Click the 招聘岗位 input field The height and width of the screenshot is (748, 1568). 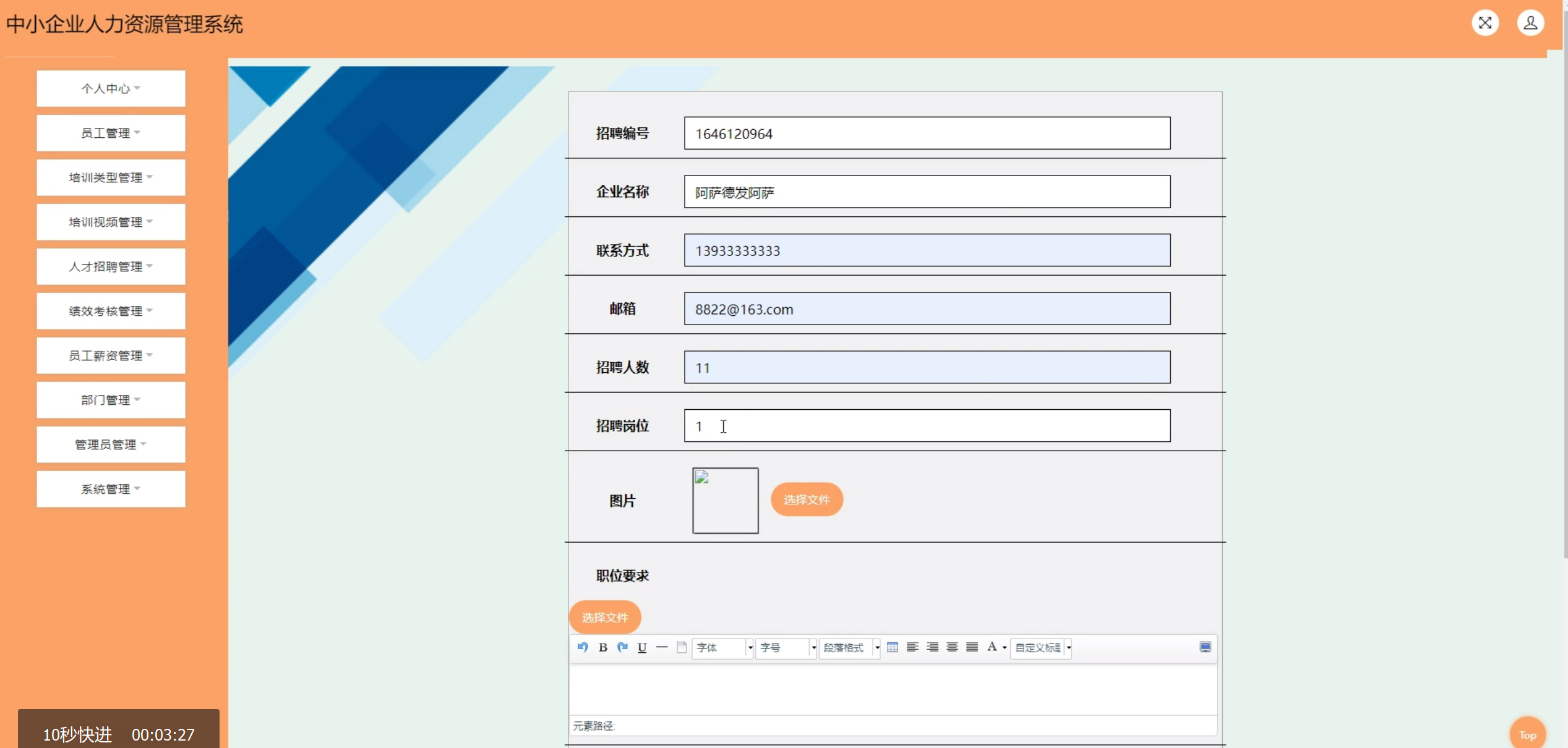point(927,426)
